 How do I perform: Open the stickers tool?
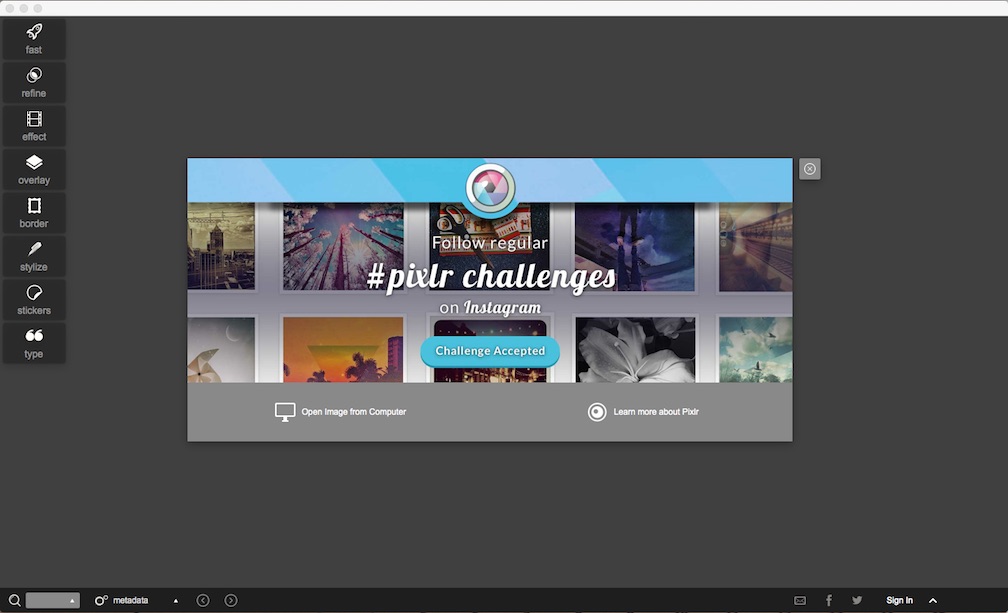point(33,299)
